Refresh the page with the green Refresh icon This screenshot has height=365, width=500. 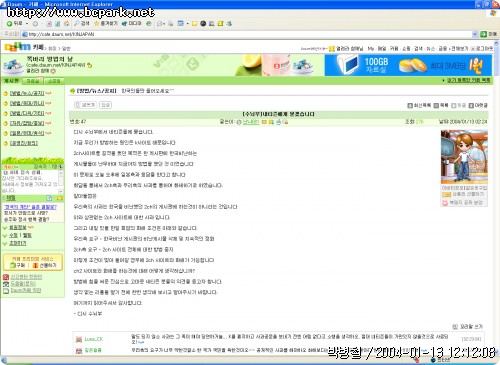[x=57, y=24]
